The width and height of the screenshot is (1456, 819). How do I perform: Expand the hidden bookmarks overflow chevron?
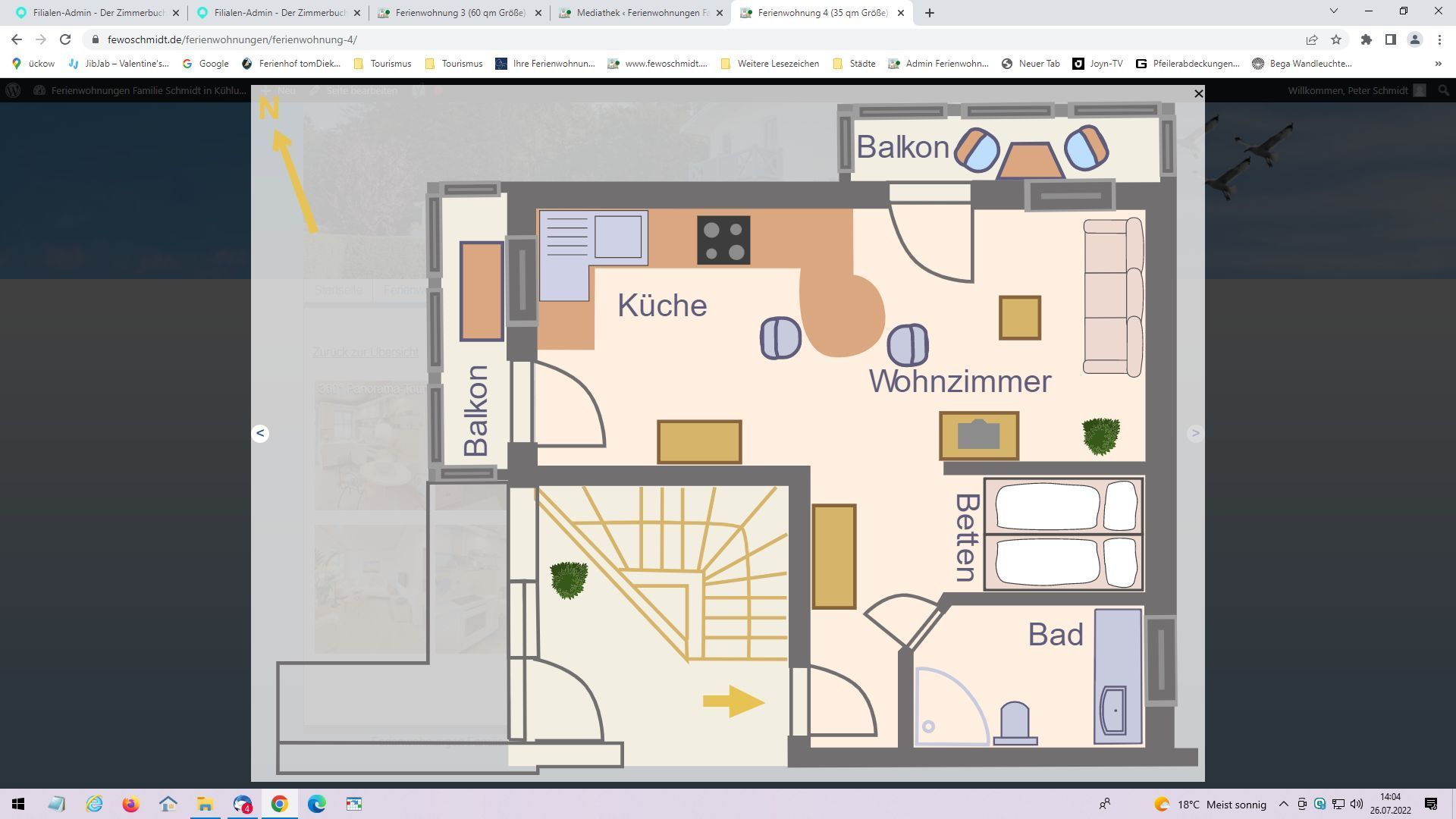[x=1438, y=64]
